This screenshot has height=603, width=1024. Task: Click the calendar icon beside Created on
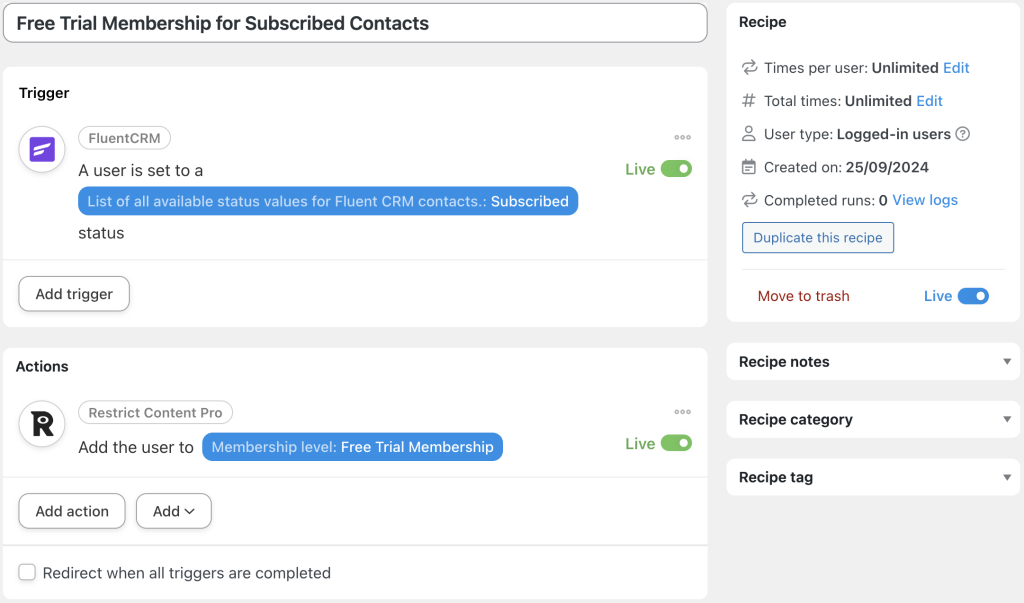pyautogui.click(x=749, y=166)
